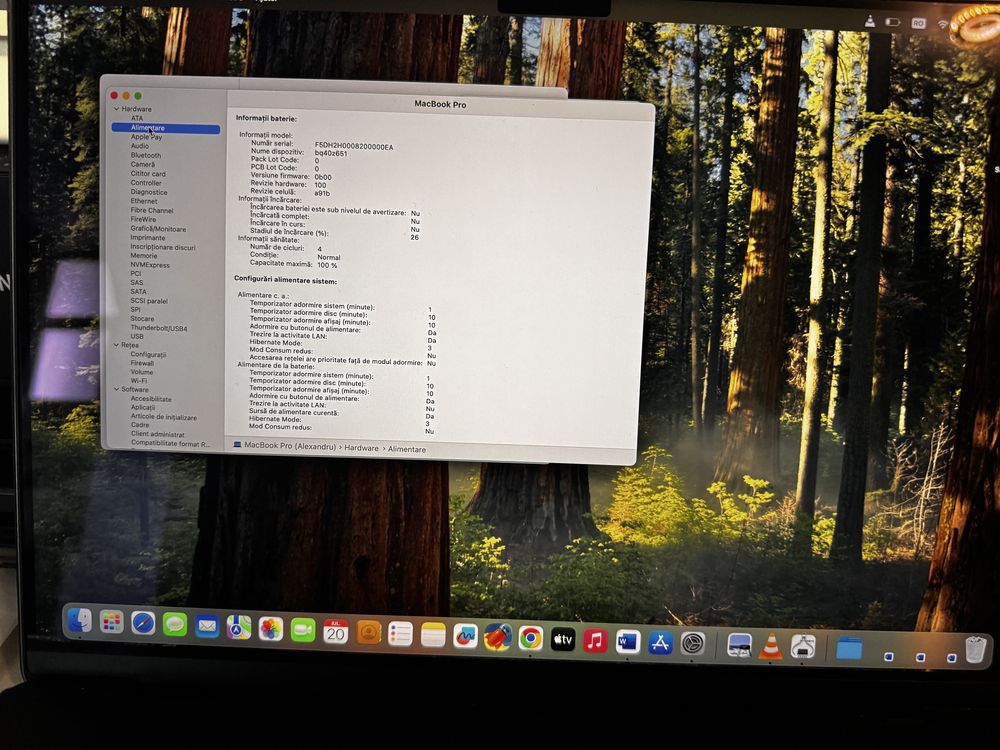Screen dimensions: 1000x750
Task: Select Ethernet in the sidebar
Action: tap(143, 201)
